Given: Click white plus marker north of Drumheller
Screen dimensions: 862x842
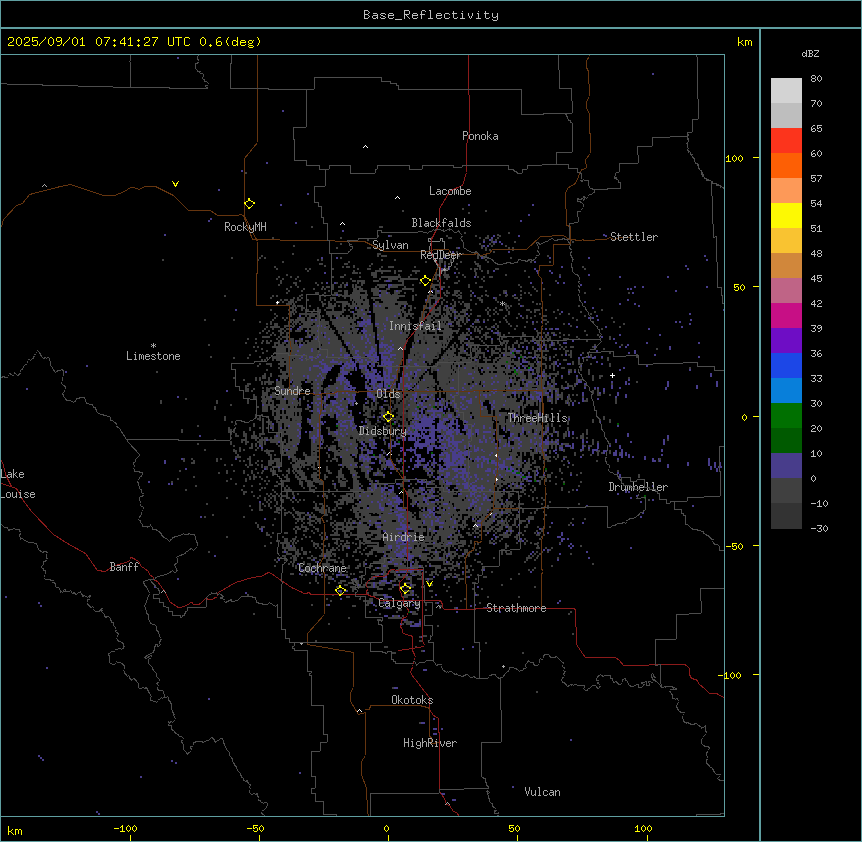Looking at the screenshot, I should click(x=612, y=375).
